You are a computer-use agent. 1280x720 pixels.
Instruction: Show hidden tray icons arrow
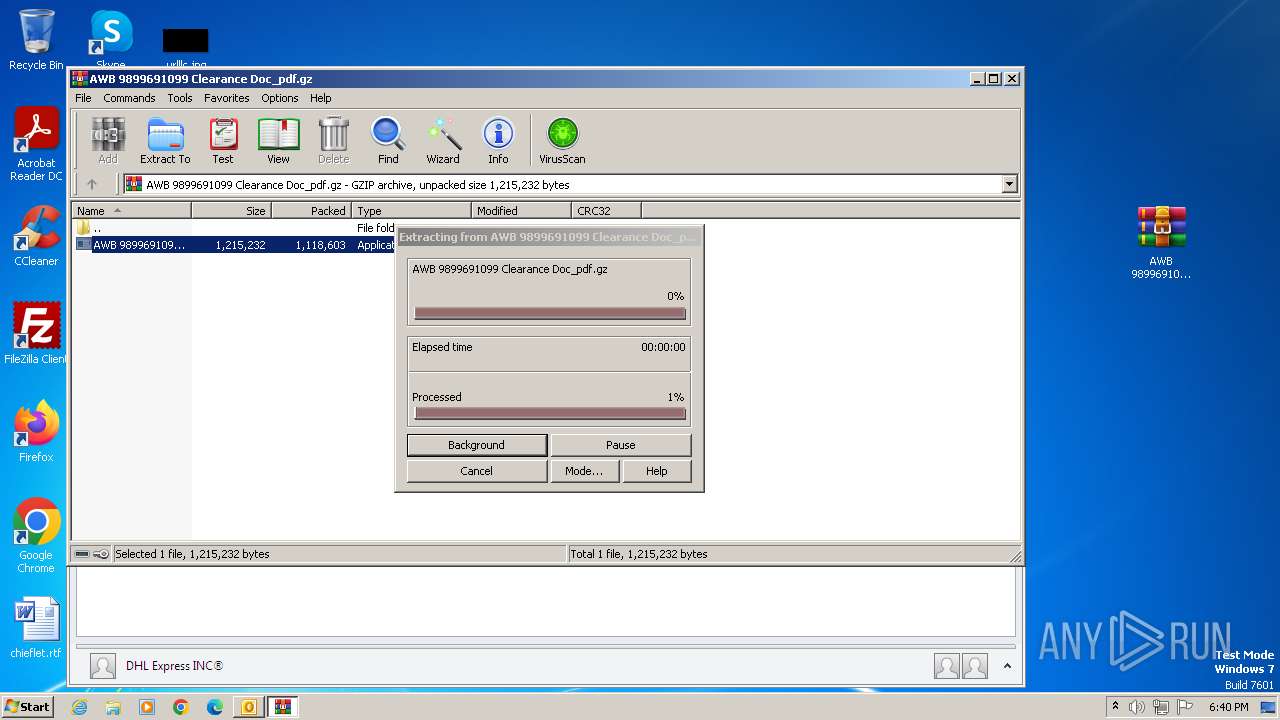(x=1115, y=707)
